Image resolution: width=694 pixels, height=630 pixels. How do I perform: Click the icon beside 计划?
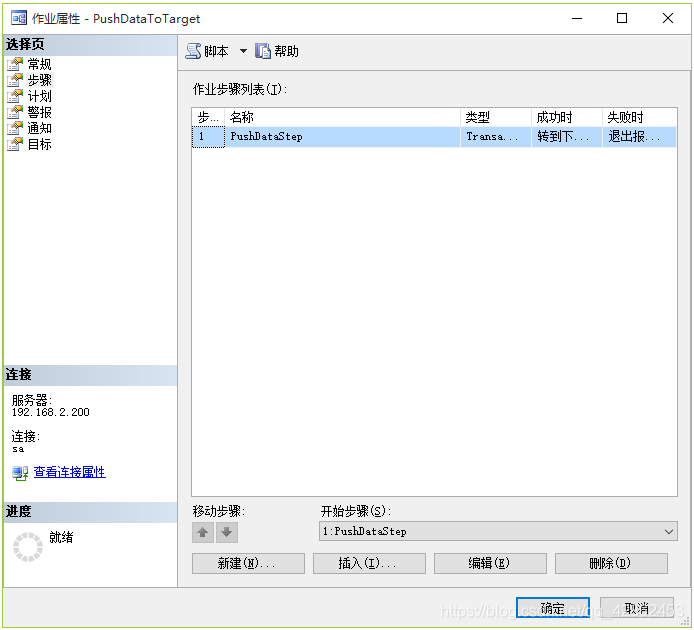tap(15, 96)
